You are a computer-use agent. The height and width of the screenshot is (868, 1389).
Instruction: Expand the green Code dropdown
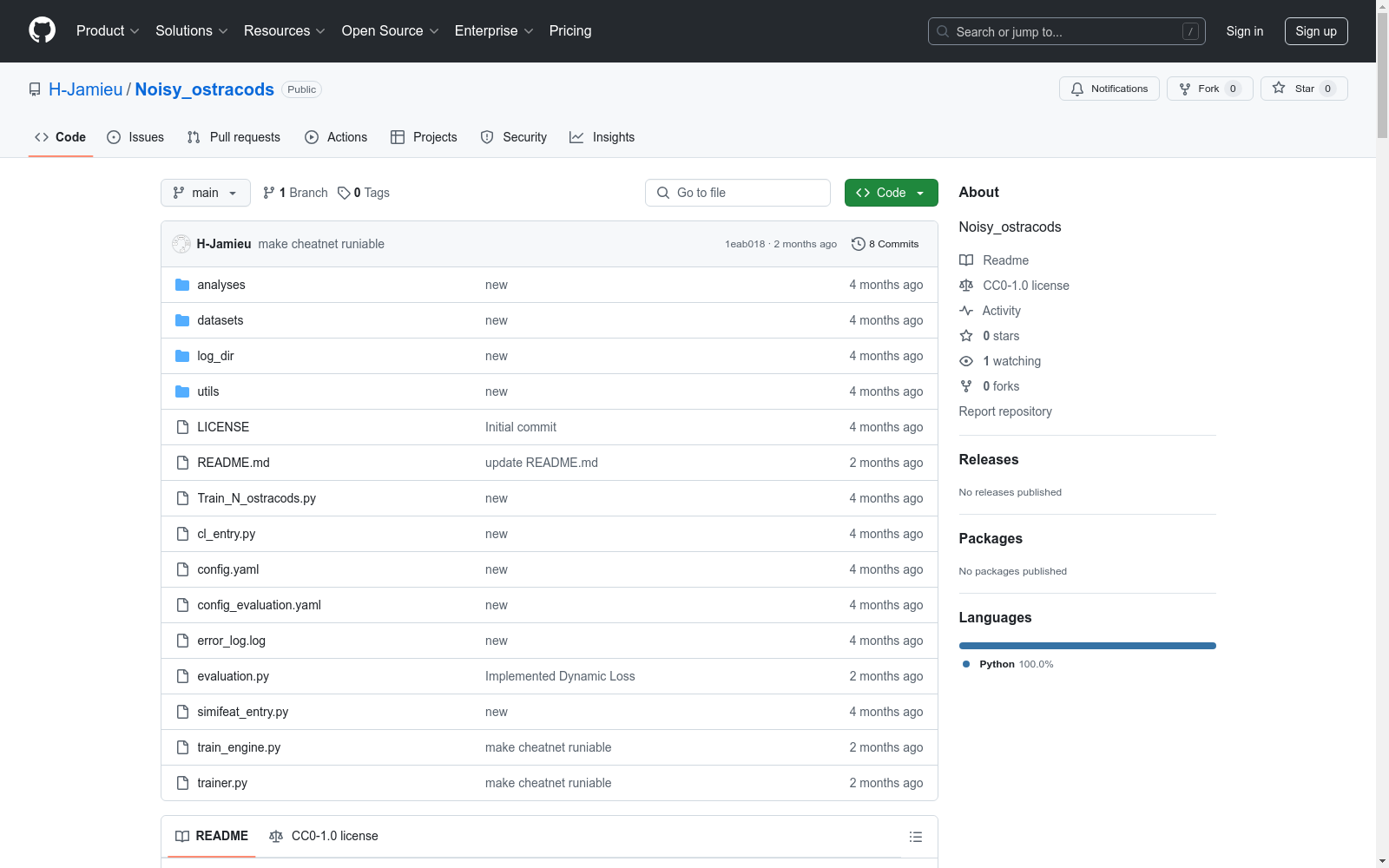click(x=891, y=193)
